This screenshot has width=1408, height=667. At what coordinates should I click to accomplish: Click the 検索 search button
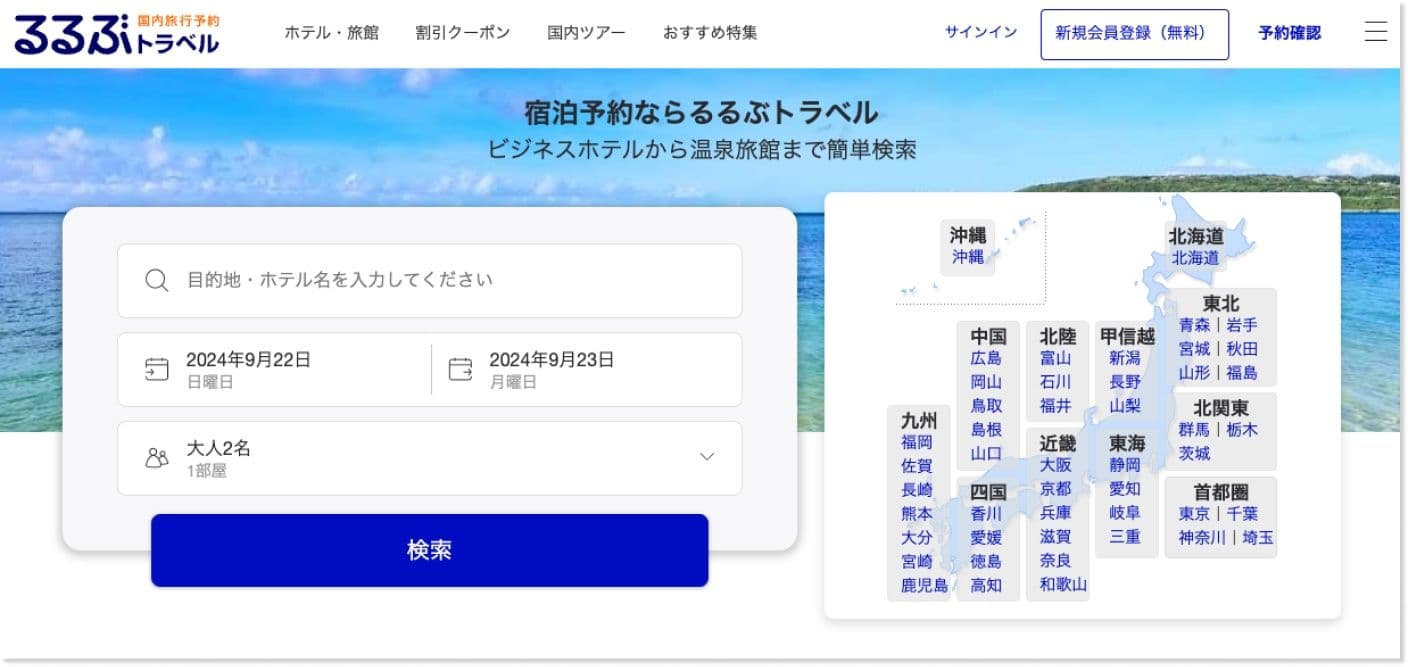(x=430, y=550)
